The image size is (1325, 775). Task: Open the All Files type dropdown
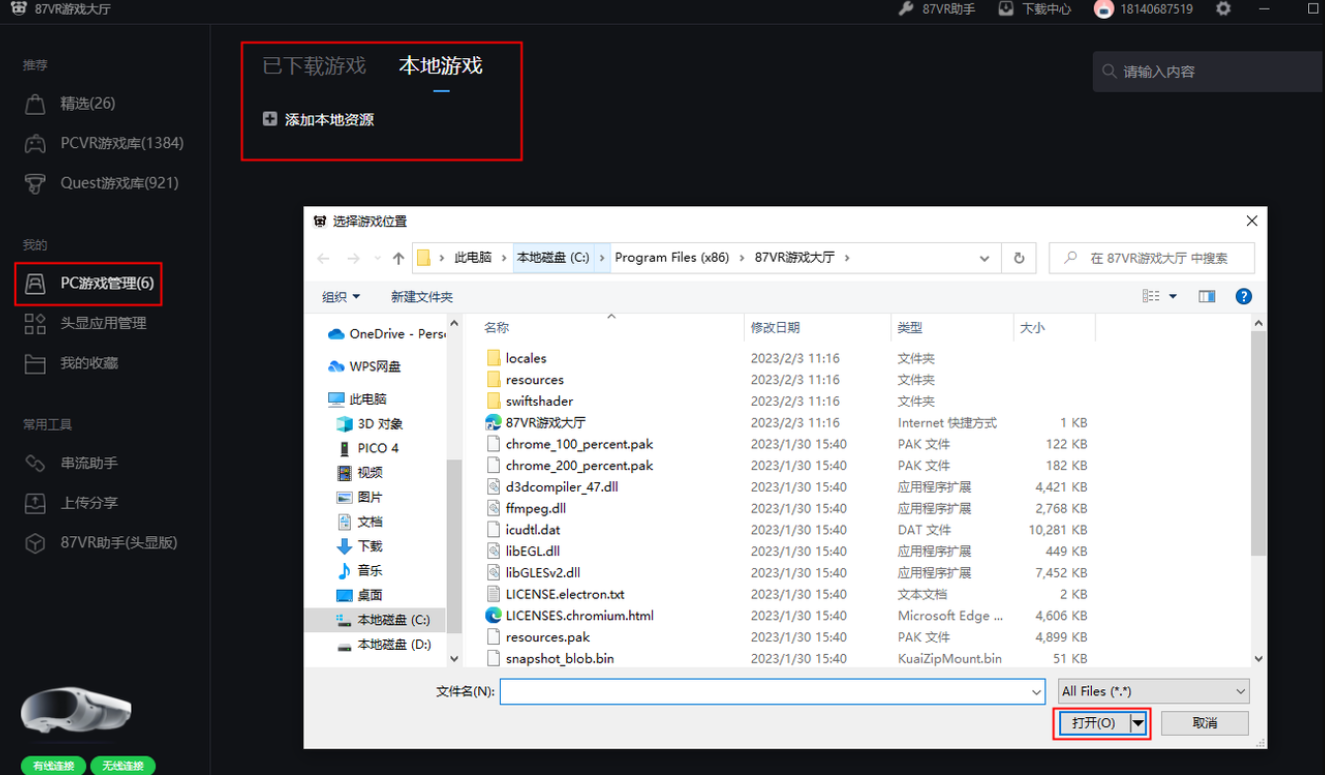click(x=1153, y=691)
